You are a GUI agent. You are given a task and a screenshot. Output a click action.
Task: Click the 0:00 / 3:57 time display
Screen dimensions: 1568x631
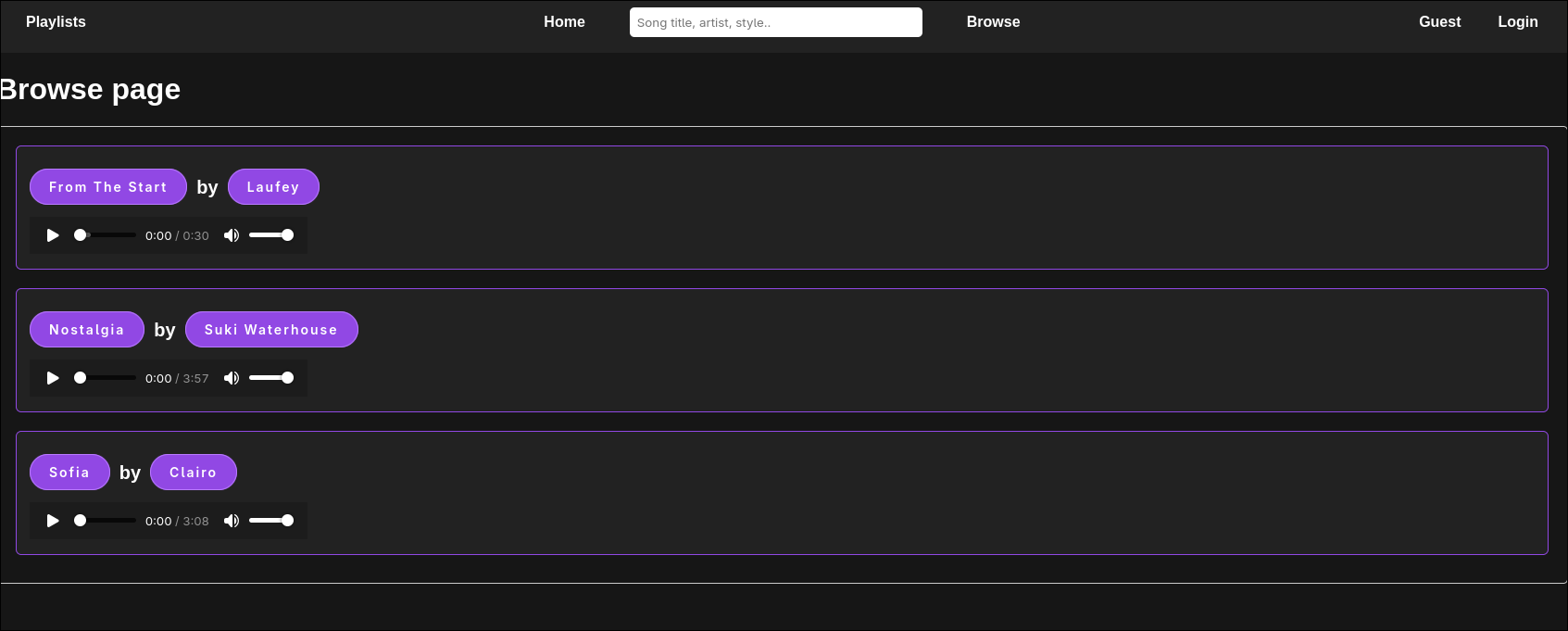[177, 379]
